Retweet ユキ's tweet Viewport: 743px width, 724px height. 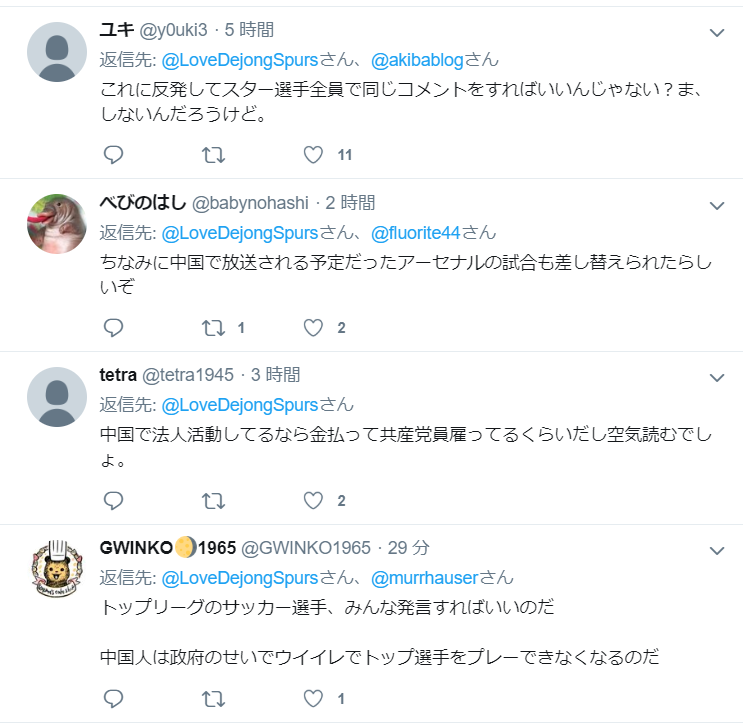point(213,155)
